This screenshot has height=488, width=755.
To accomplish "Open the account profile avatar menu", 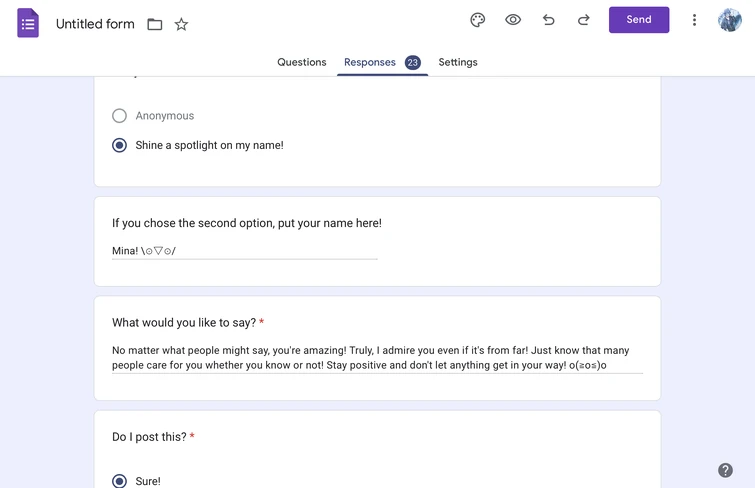I will (x=729, y=20).
